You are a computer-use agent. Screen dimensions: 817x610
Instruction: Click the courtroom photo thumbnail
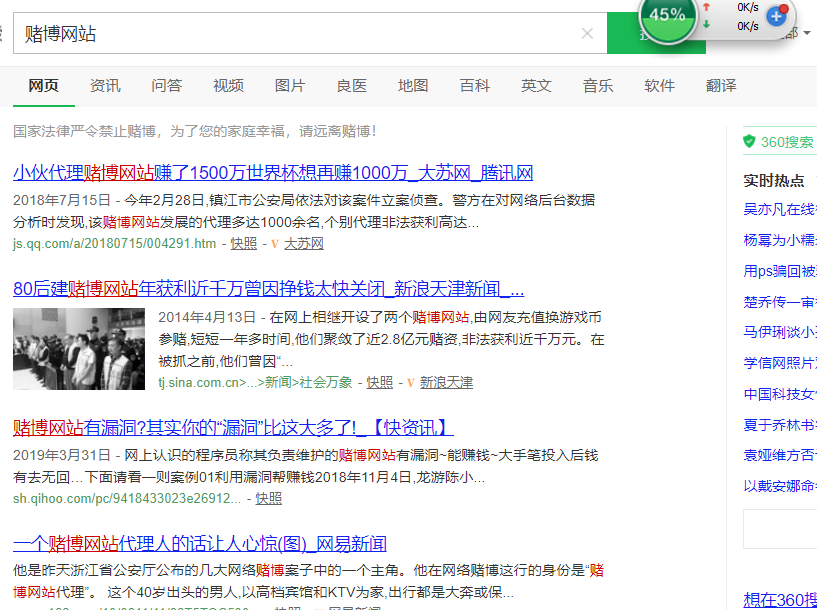[x=79, y=348]
